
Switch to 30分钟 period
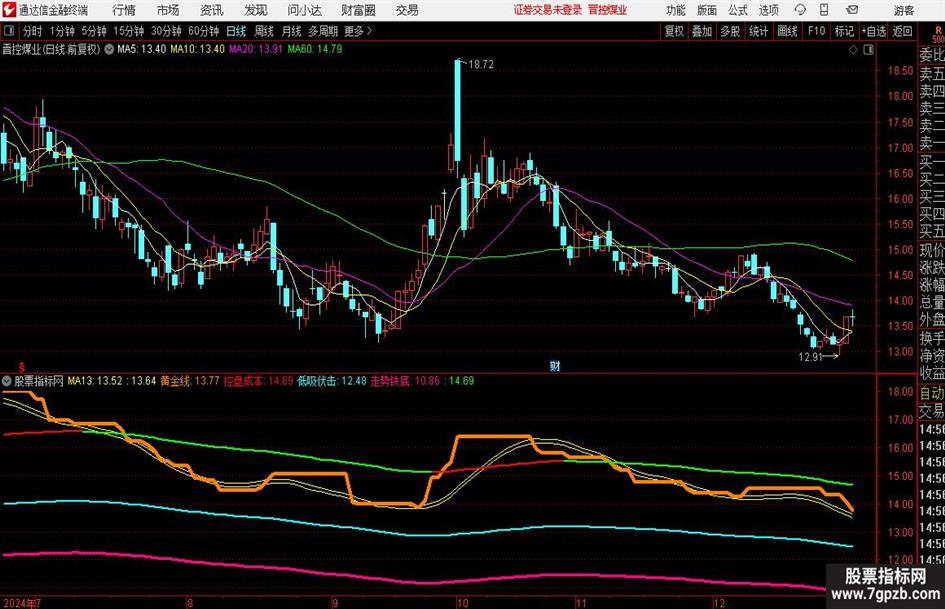click(x=166, y=31)
